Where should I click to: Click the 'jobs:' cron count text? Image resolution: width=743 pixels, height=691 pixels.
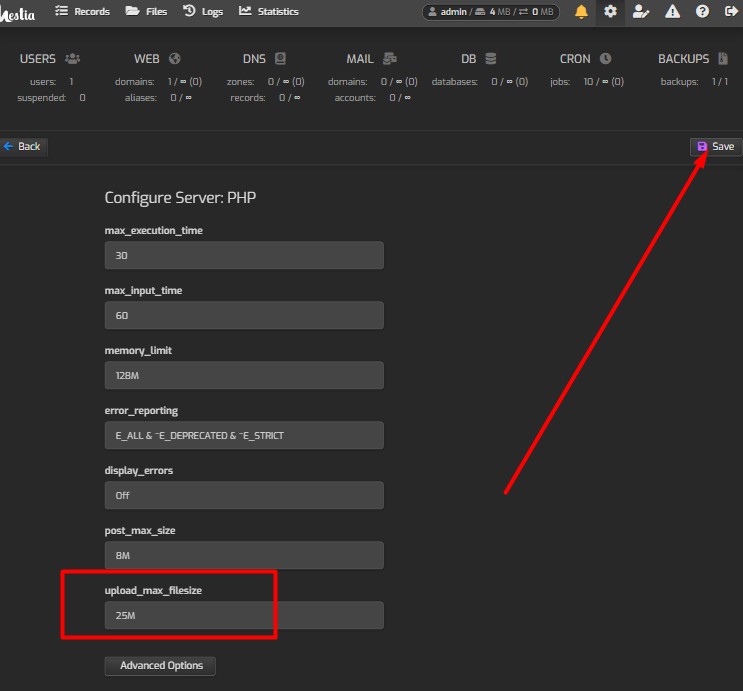pyautogui.click(x=587, y=82)
